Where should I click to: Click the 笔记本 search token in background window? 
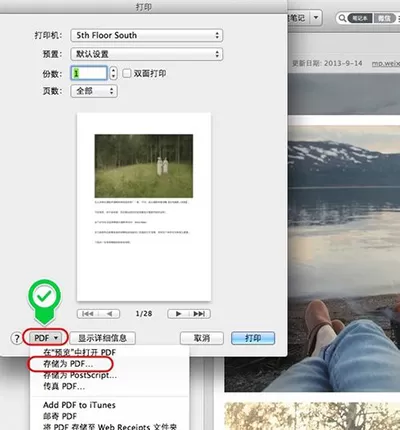pyautogui.click(x=360, y=18)
